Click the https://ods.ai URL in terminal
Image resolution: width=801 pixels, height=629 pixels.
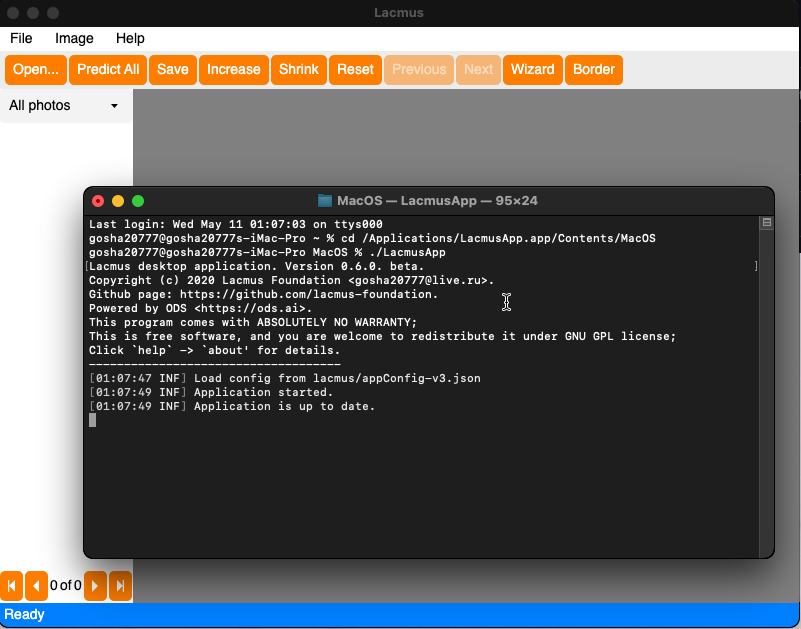[x=253, y=309]
